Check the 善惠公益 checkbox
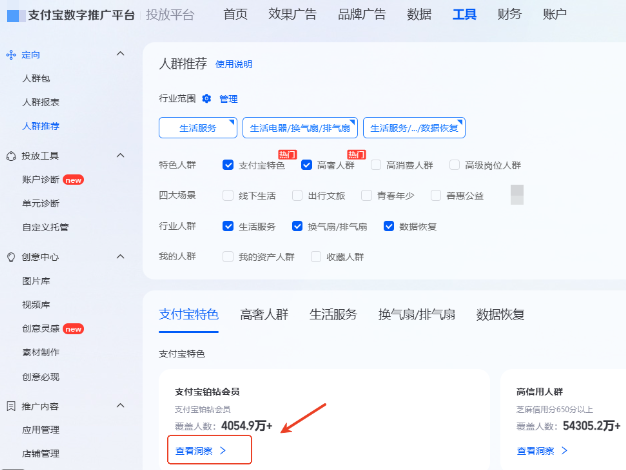 (x=436, y=196)
